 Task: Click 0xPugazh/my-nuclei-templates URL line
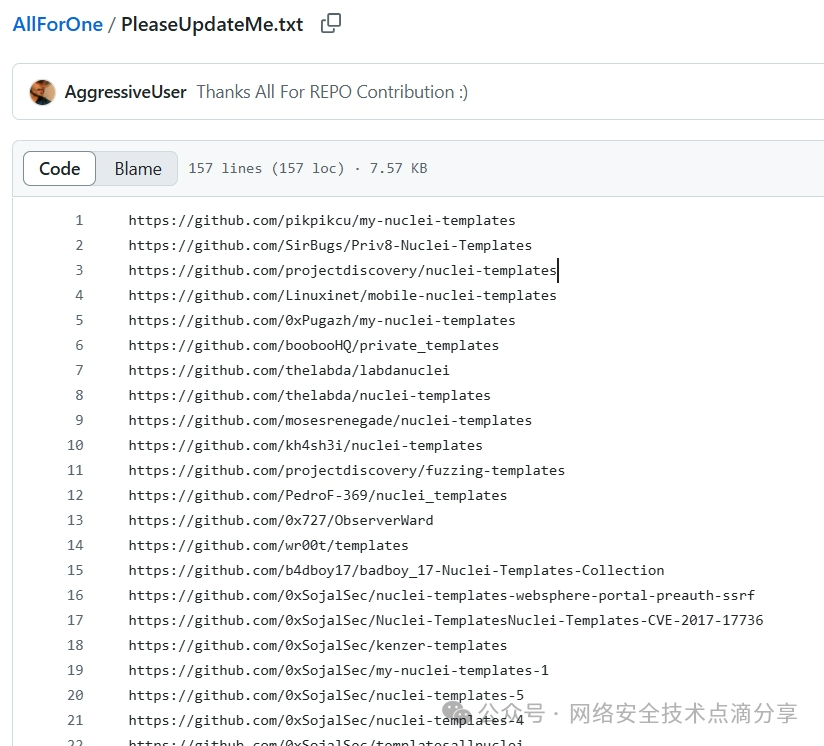pyautogui.click(x=322, y=320)
